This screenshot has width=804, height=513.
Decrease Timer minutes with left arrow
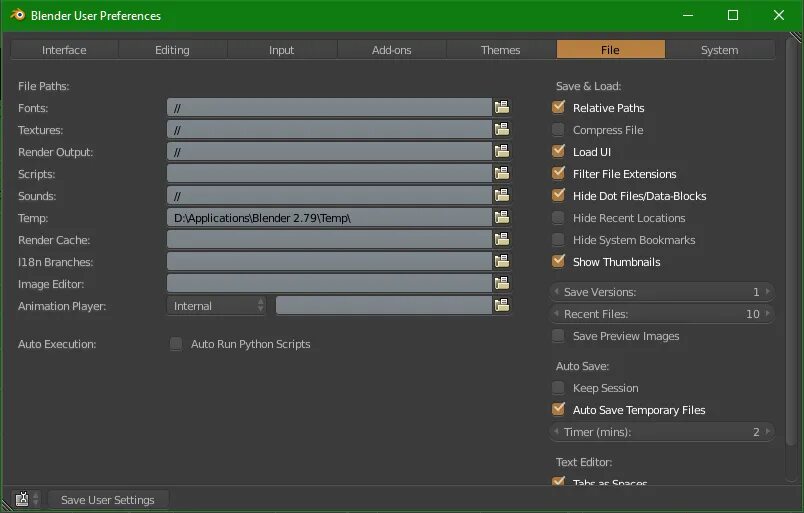point(556,431)
